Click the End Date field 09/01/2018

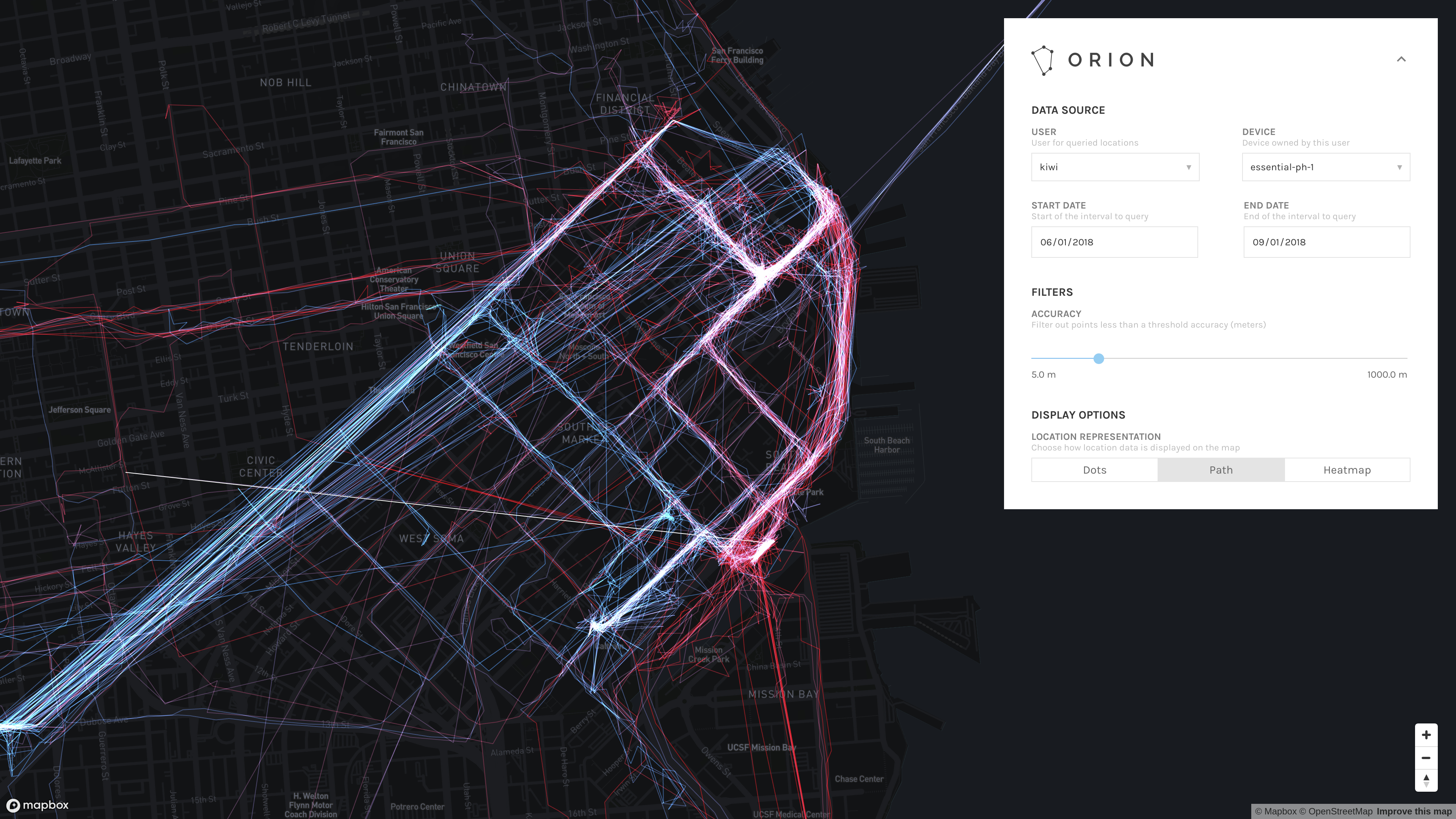tap(1326, 243)
